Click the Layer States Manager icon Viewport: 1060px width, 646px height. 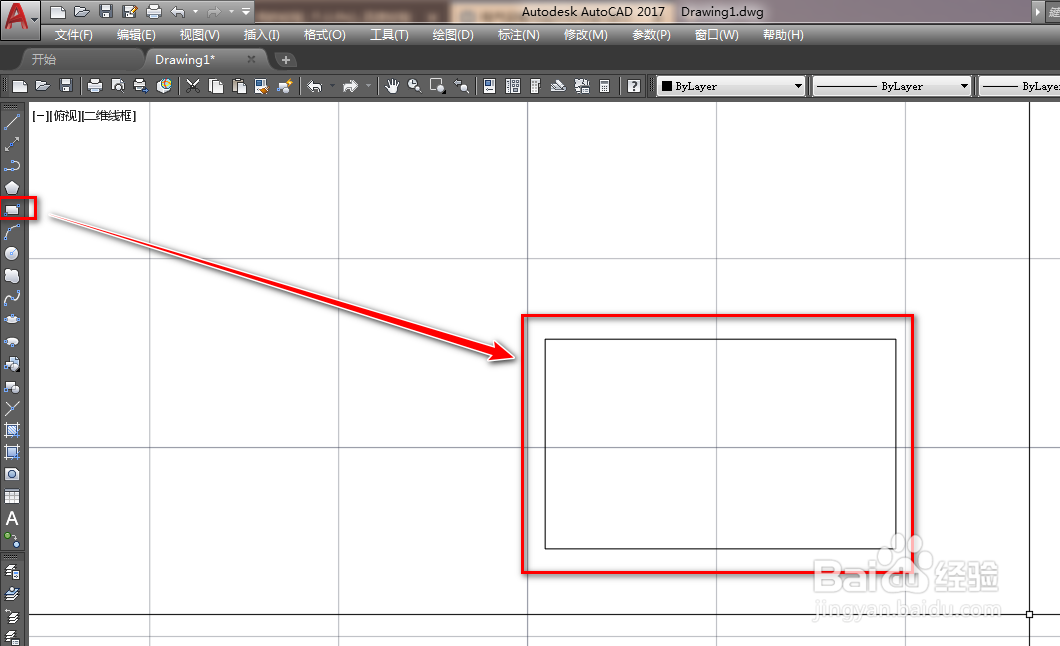pos(11,637)
